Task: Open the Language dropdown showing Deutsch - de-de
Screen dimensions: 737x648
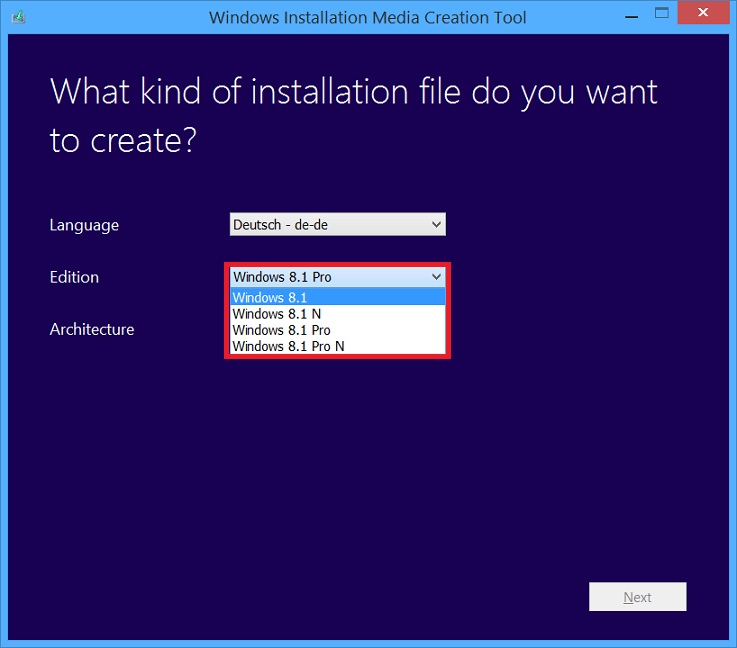Action: (337, 225)
